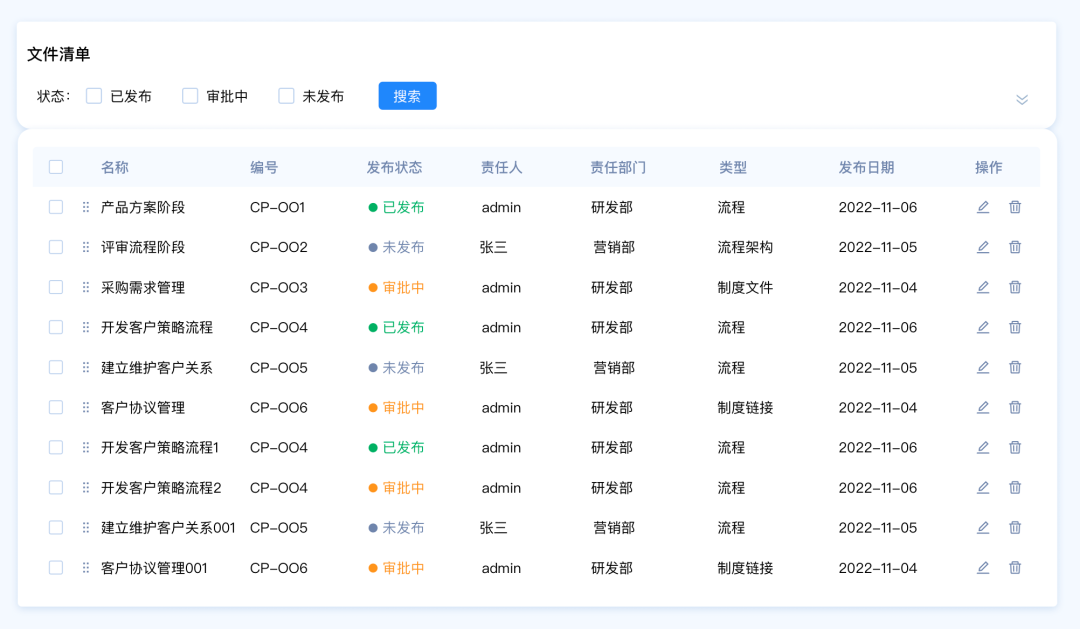Delete the 客户协议管理001 row
The height and width of the screenshot is (629, 1080).
(x=1015, y=568)
